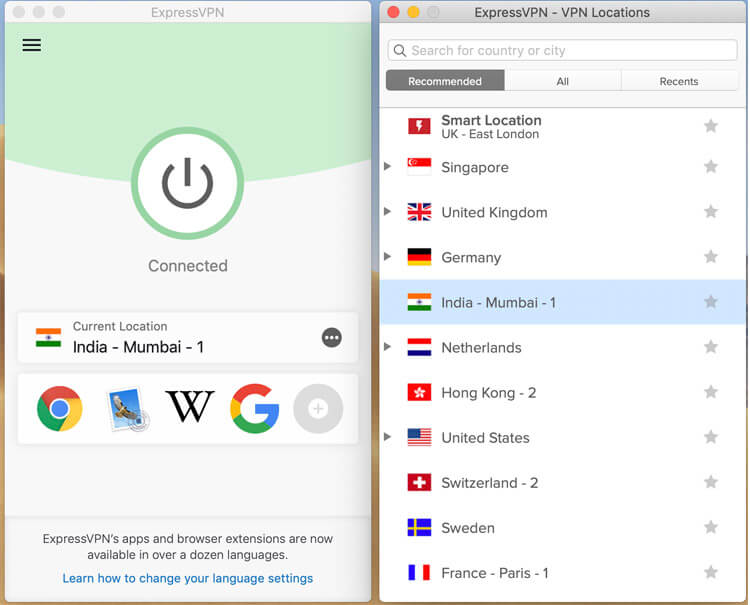750x605 pixels.
Task: Select United States in the locations list
Action: coord(562,438)
